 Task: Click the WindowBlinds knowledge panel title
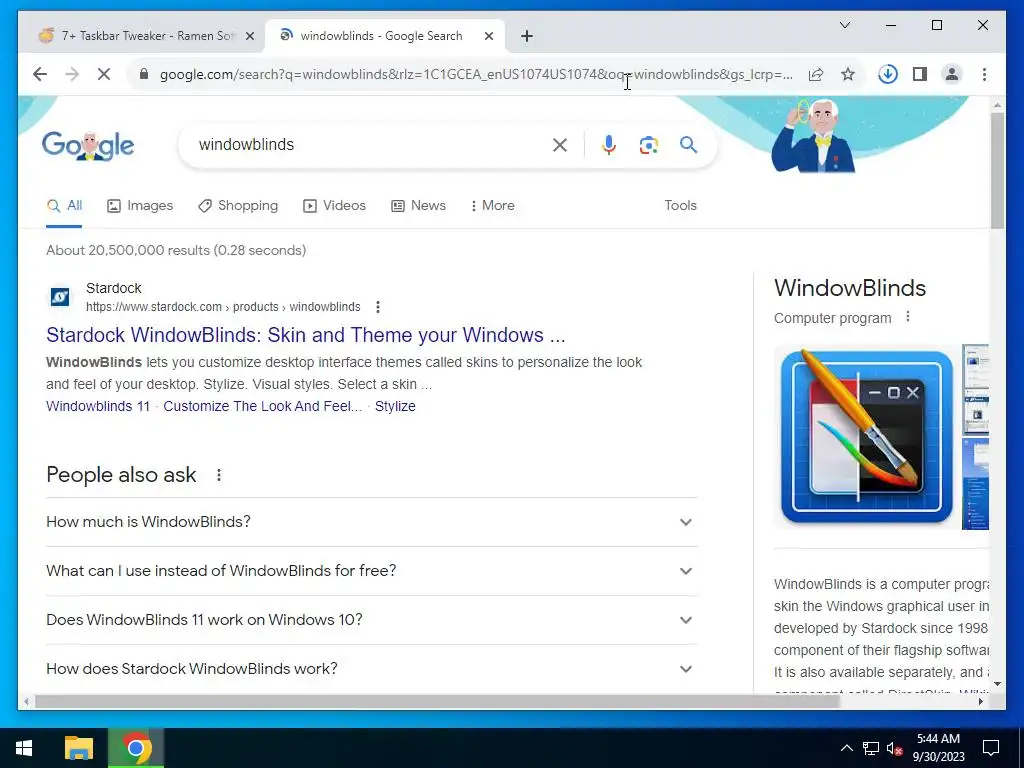click(x=850, y=288)
